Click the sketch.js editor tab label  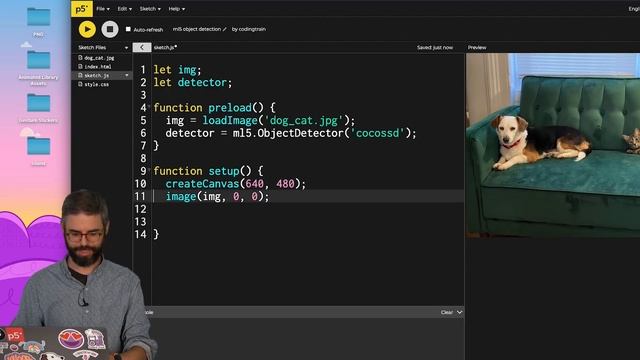165,47
